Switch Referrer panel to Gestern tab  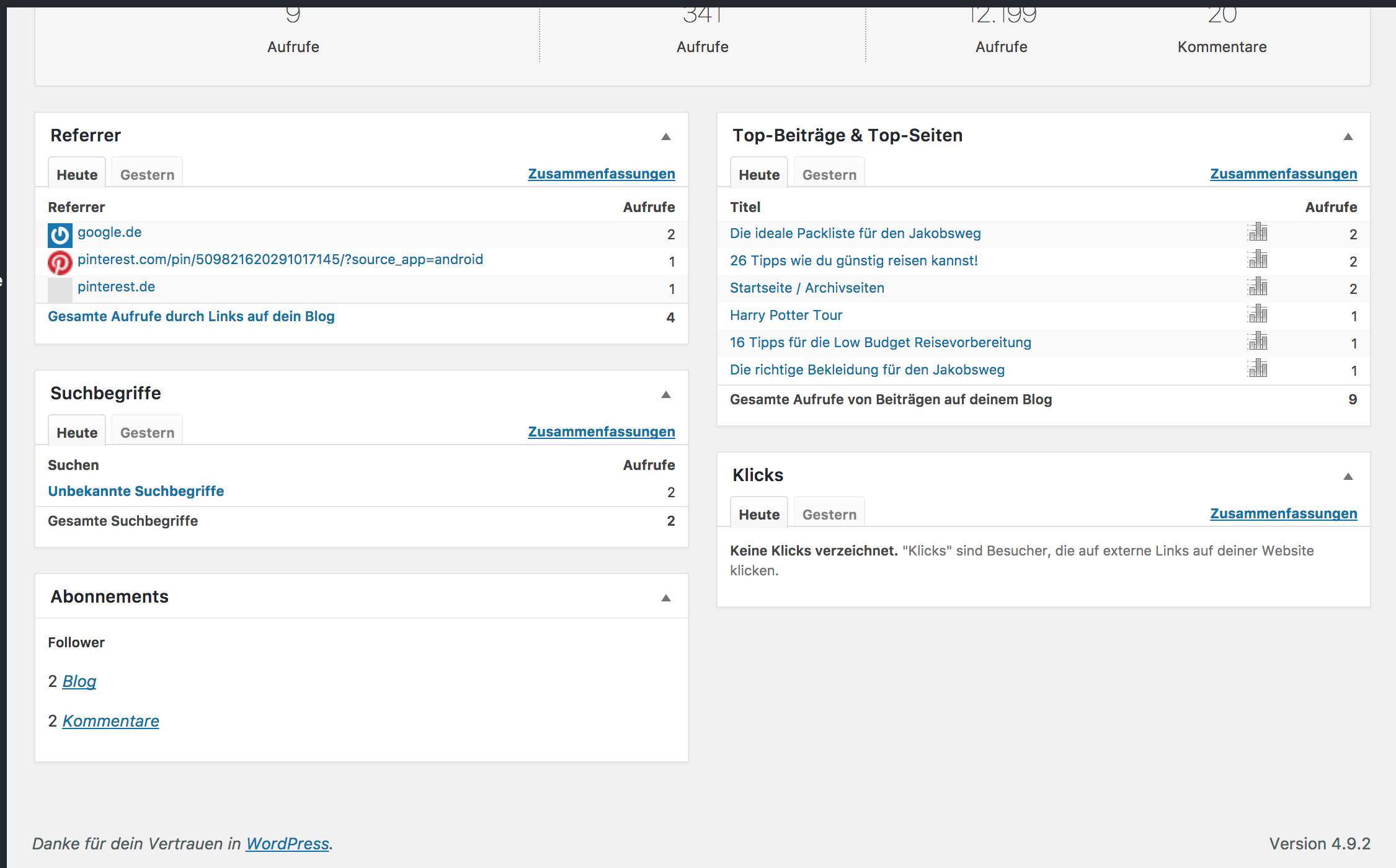[147, 175]
